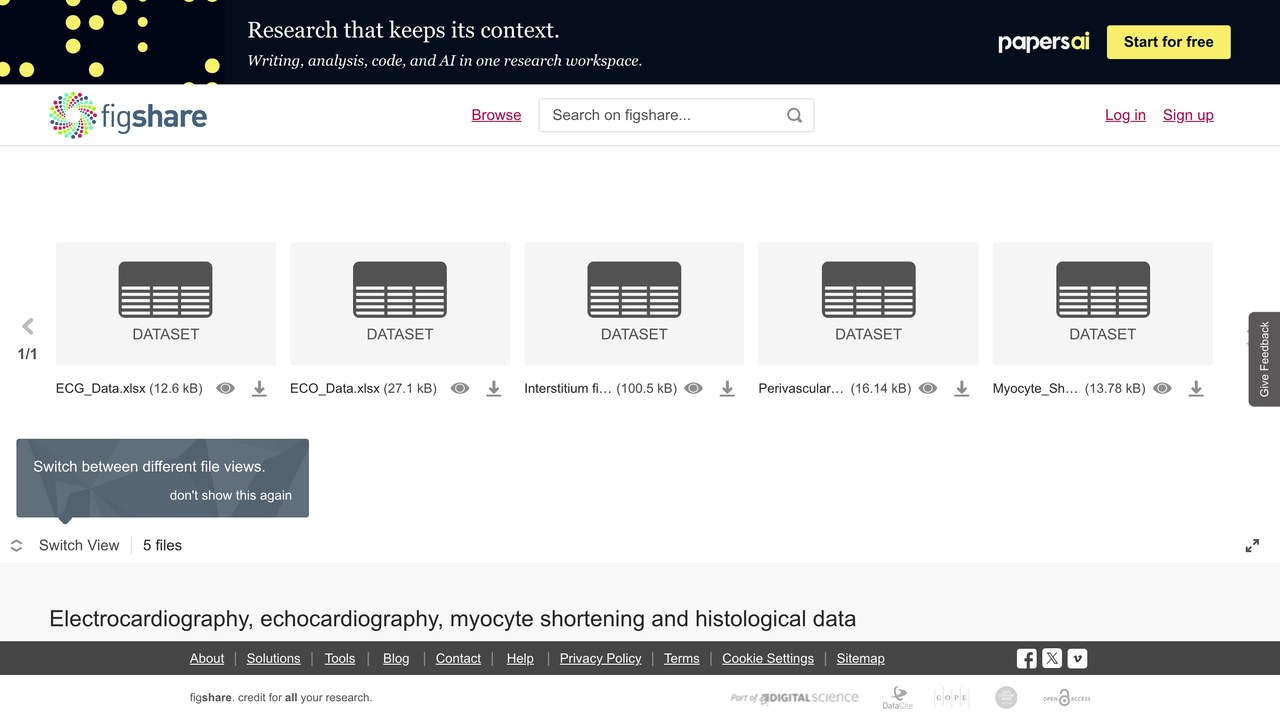
Task: Preview the Interstitium file via eye icon
Action: click(694, 388)
